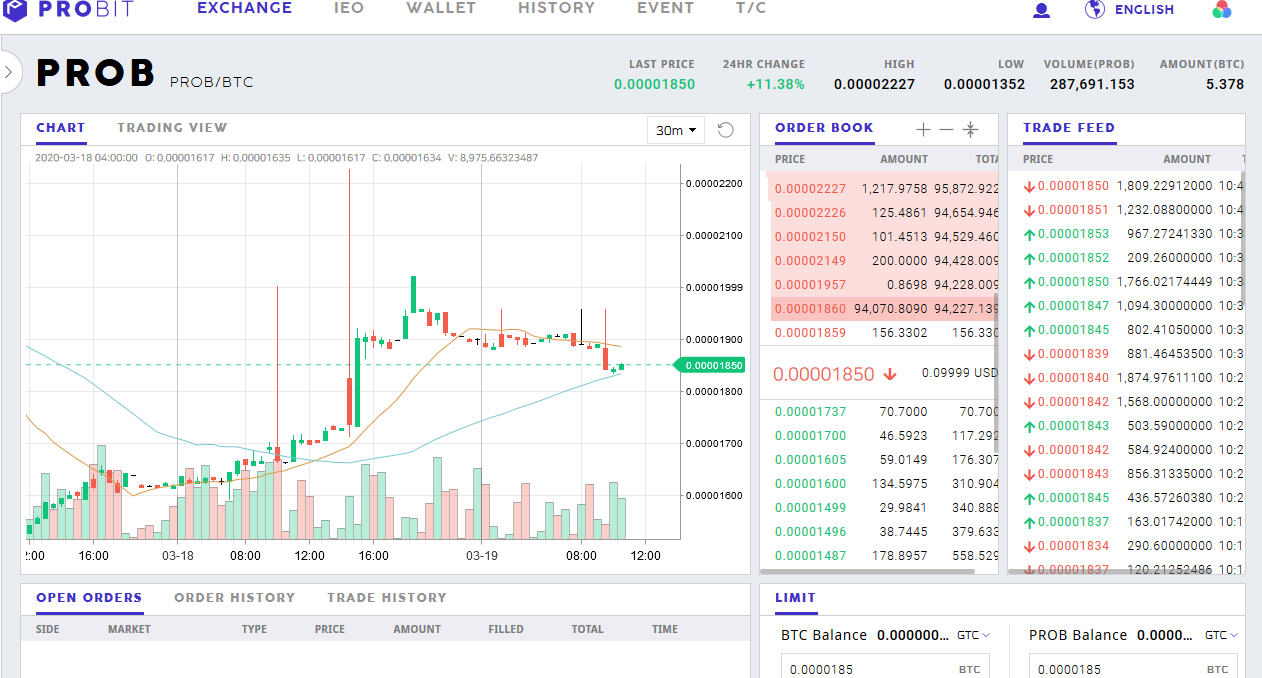Navigate to WALLET
This screenshot has width=1262, height=678.
[x=441, y=8]
